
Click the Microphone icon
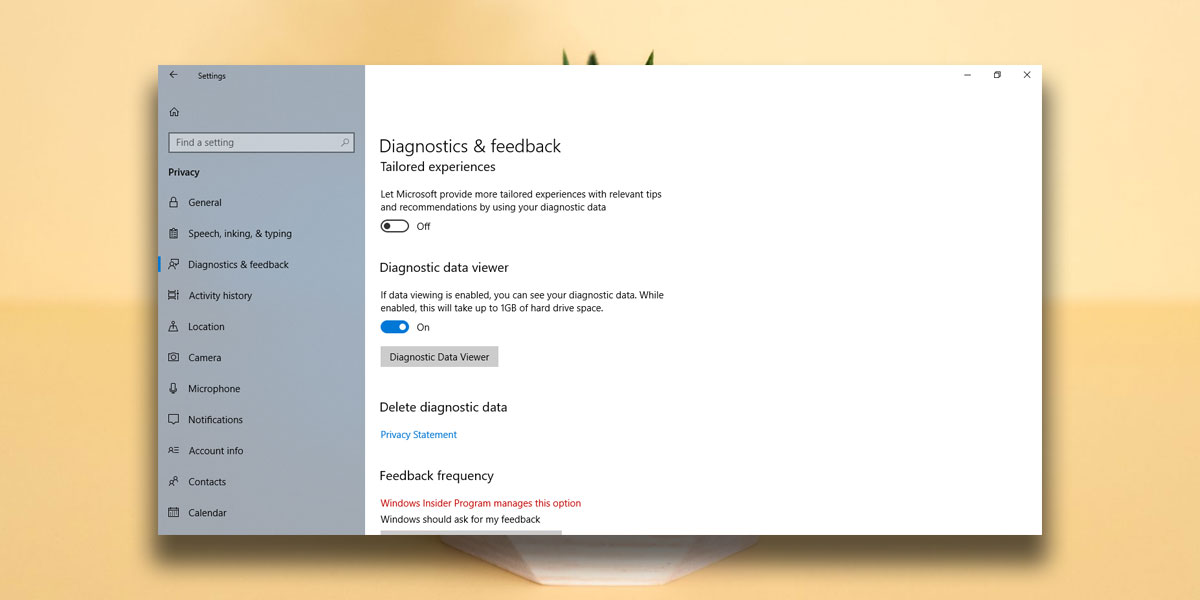(174, 388)
